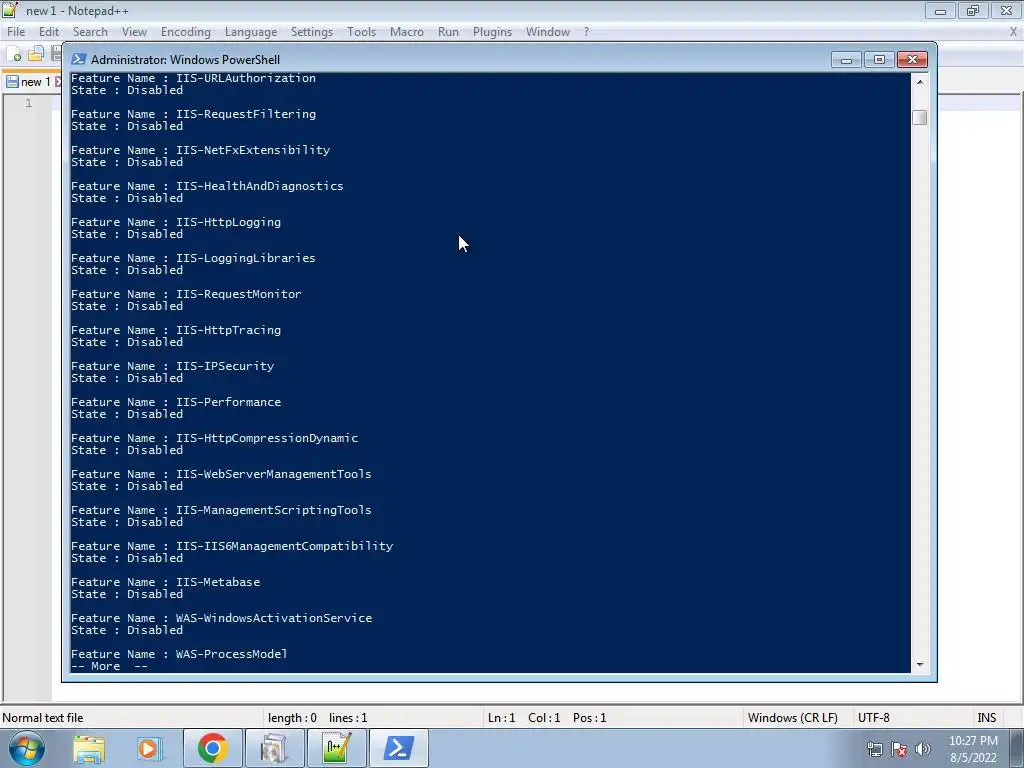Open the Window menu in Notepad++
Screen dimensions: 1024x768
pyautogui.click(x=547, y=31)
